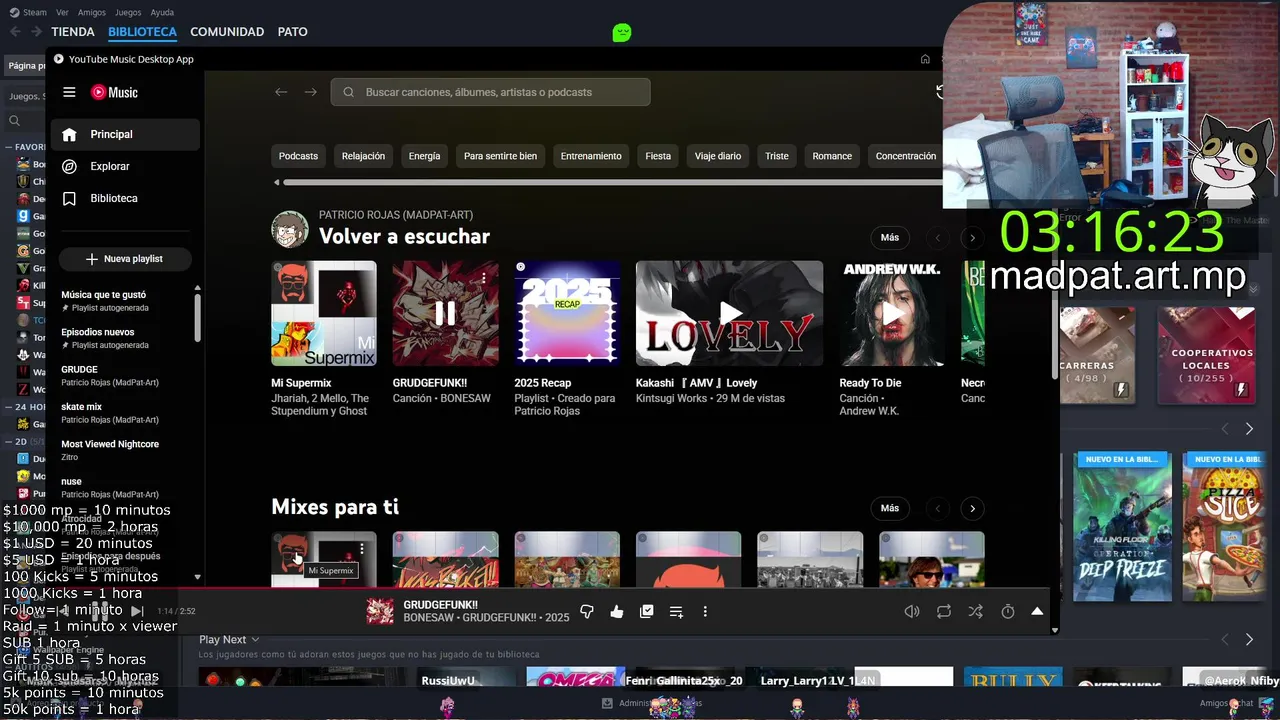Open Principal home page in sidebar
The image size is (1280, 720).
coord(125,134)
